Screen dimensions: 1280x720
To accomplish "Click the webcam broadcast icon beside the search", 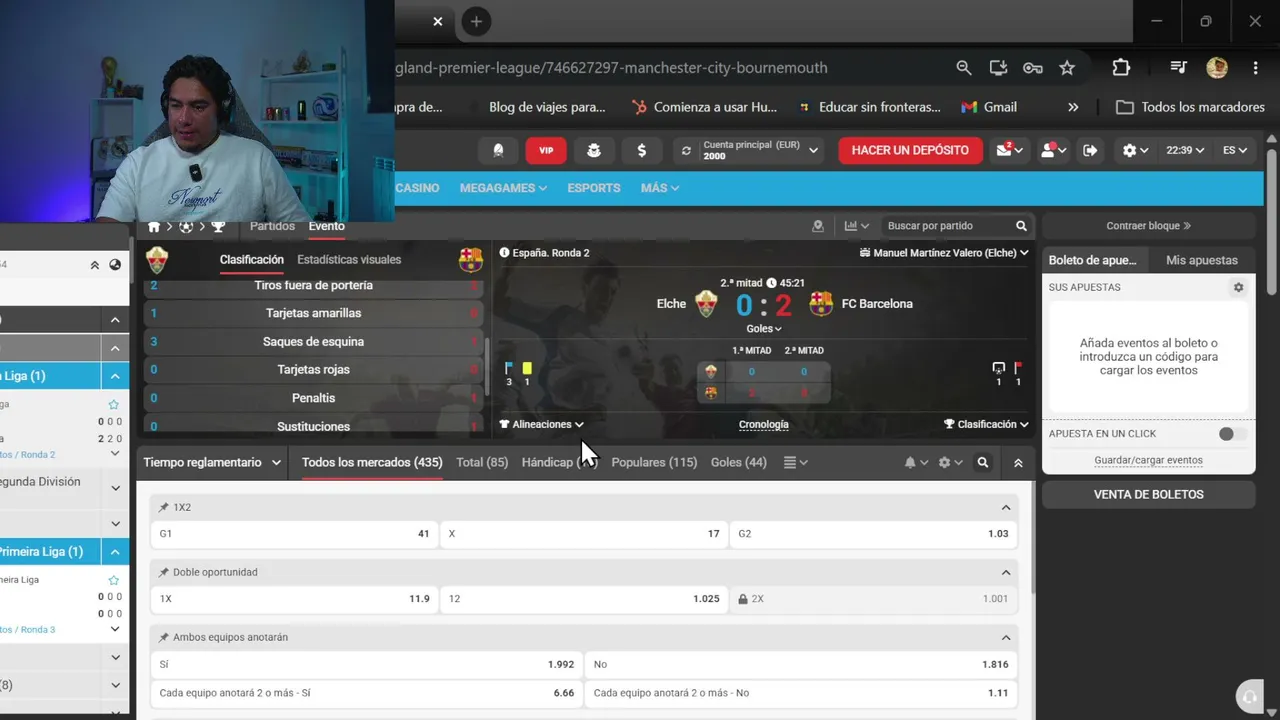I will pos(818,226).
